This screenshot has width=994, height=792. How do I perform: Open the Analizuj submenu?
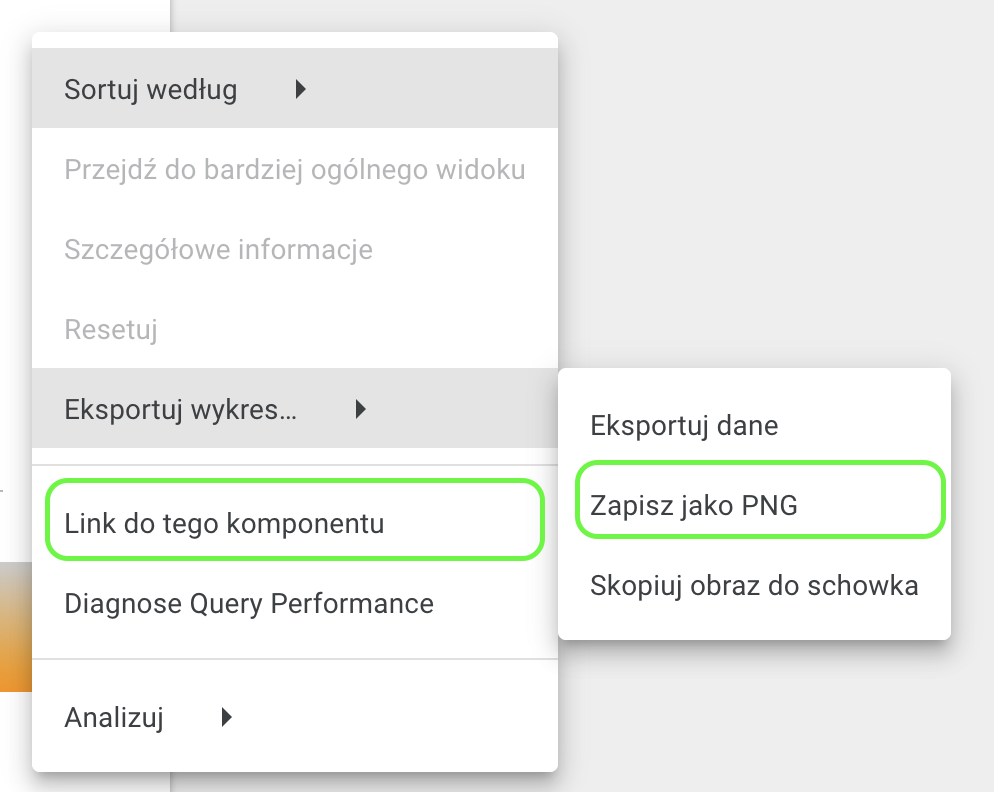coord(114,717)
